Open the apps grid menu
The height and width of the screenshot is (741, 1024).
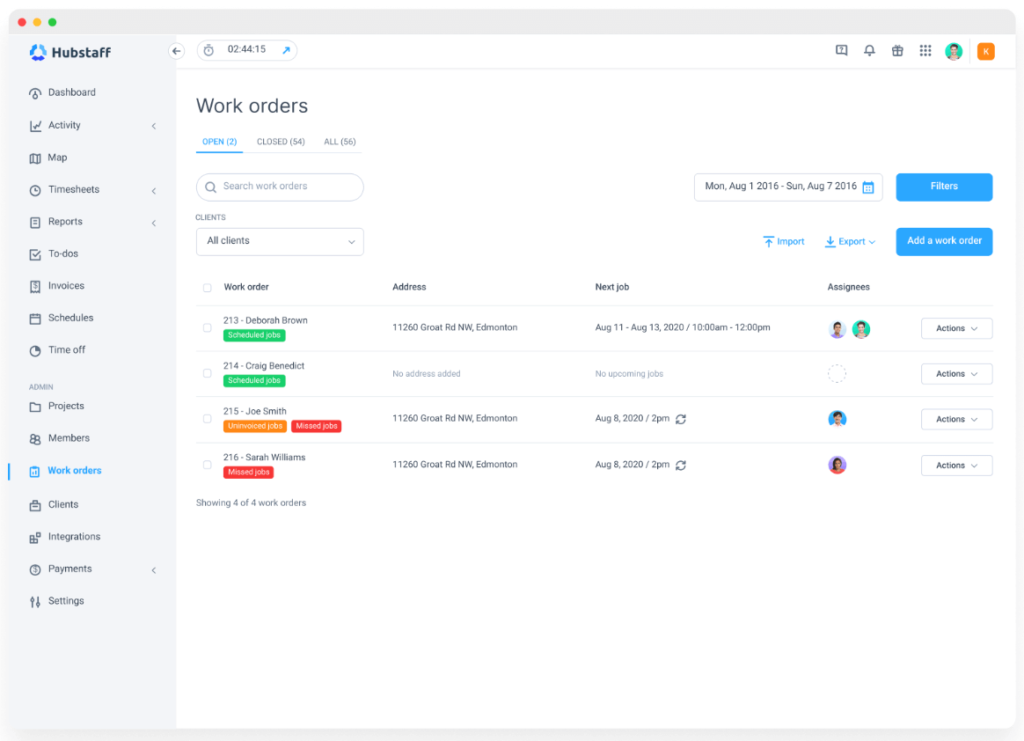pos(925,50)
